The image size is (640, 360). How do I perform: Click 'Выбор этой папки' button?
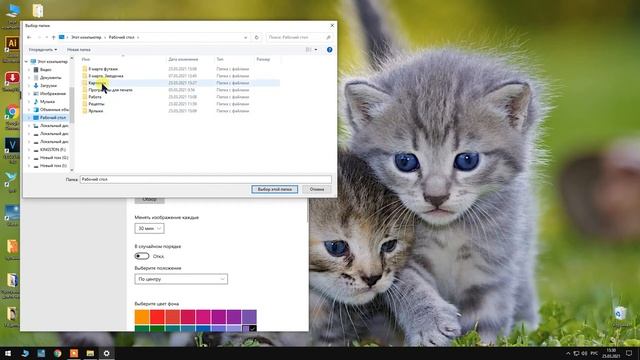point(275,189)
